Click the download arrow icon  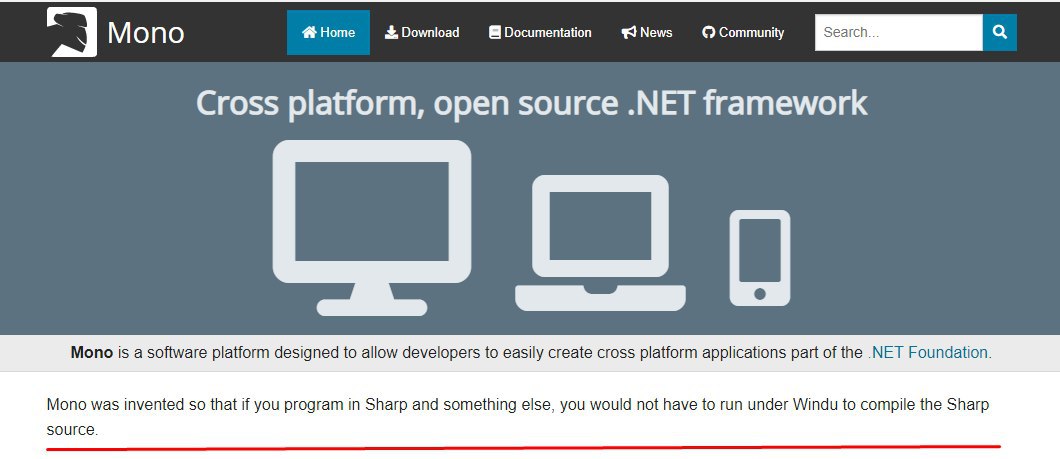(x=391, y=33)
